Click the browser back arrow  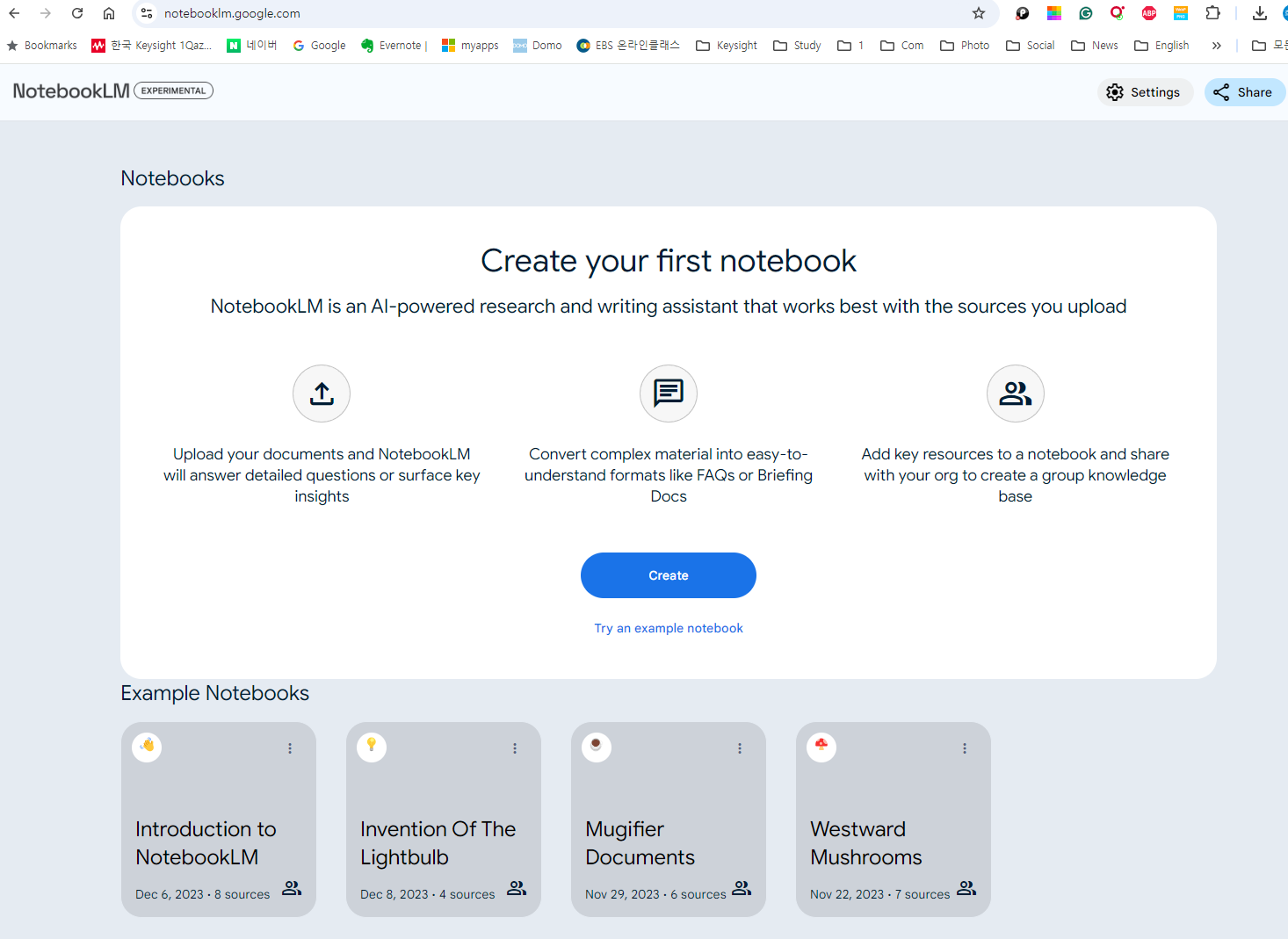[14, 13]
